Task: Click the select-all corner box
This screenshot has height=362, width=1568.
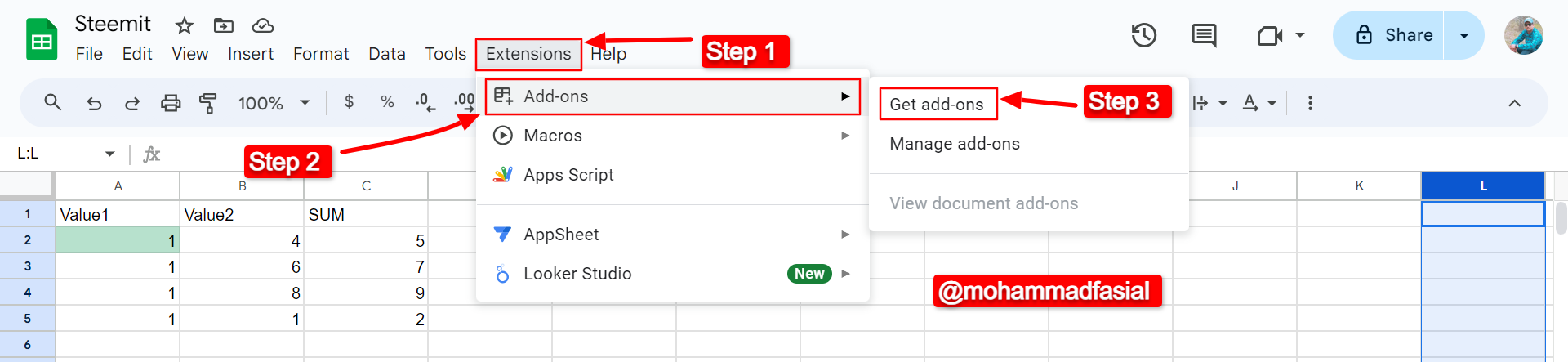Action: pos(27,185)
